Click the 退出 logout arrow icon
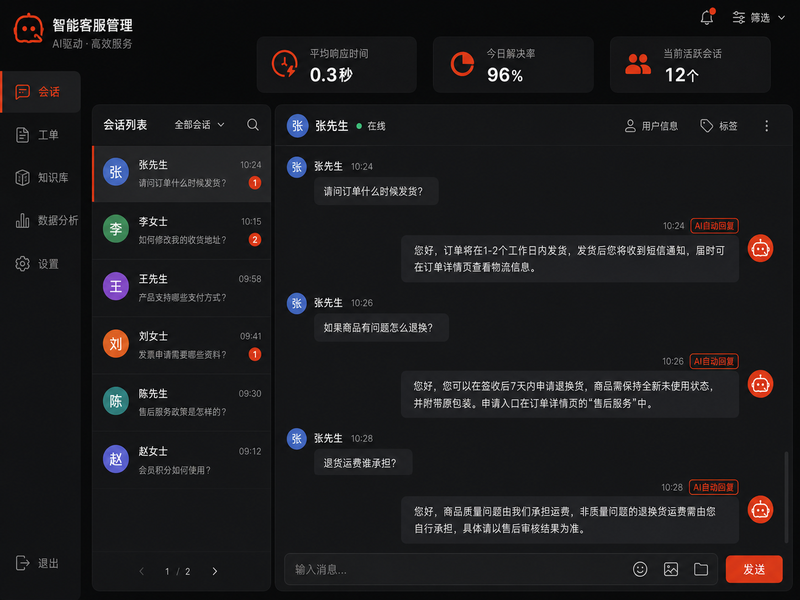Viewport: 800px width, 600px height. point(22,563)
